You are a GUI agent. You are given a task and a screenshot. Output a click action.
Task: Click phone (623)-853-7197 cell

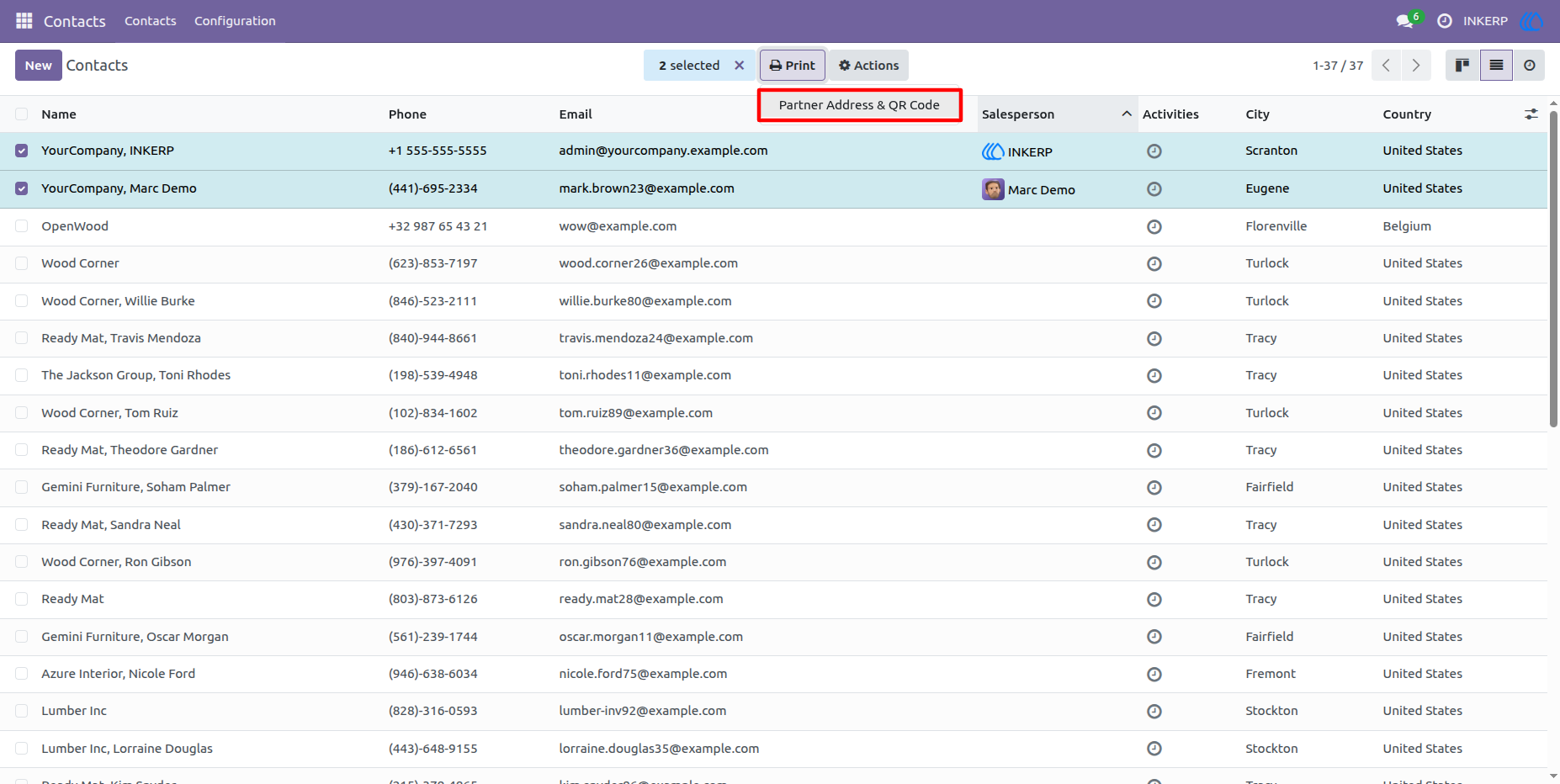[432, 263]
